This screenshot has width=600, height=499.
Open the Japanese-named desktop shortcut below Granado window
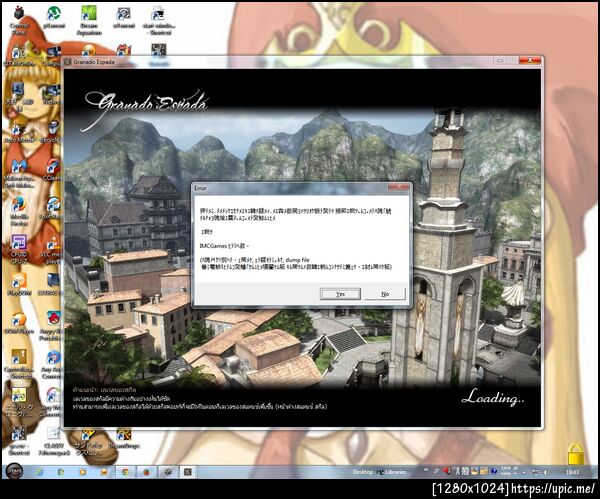point(89,442)
